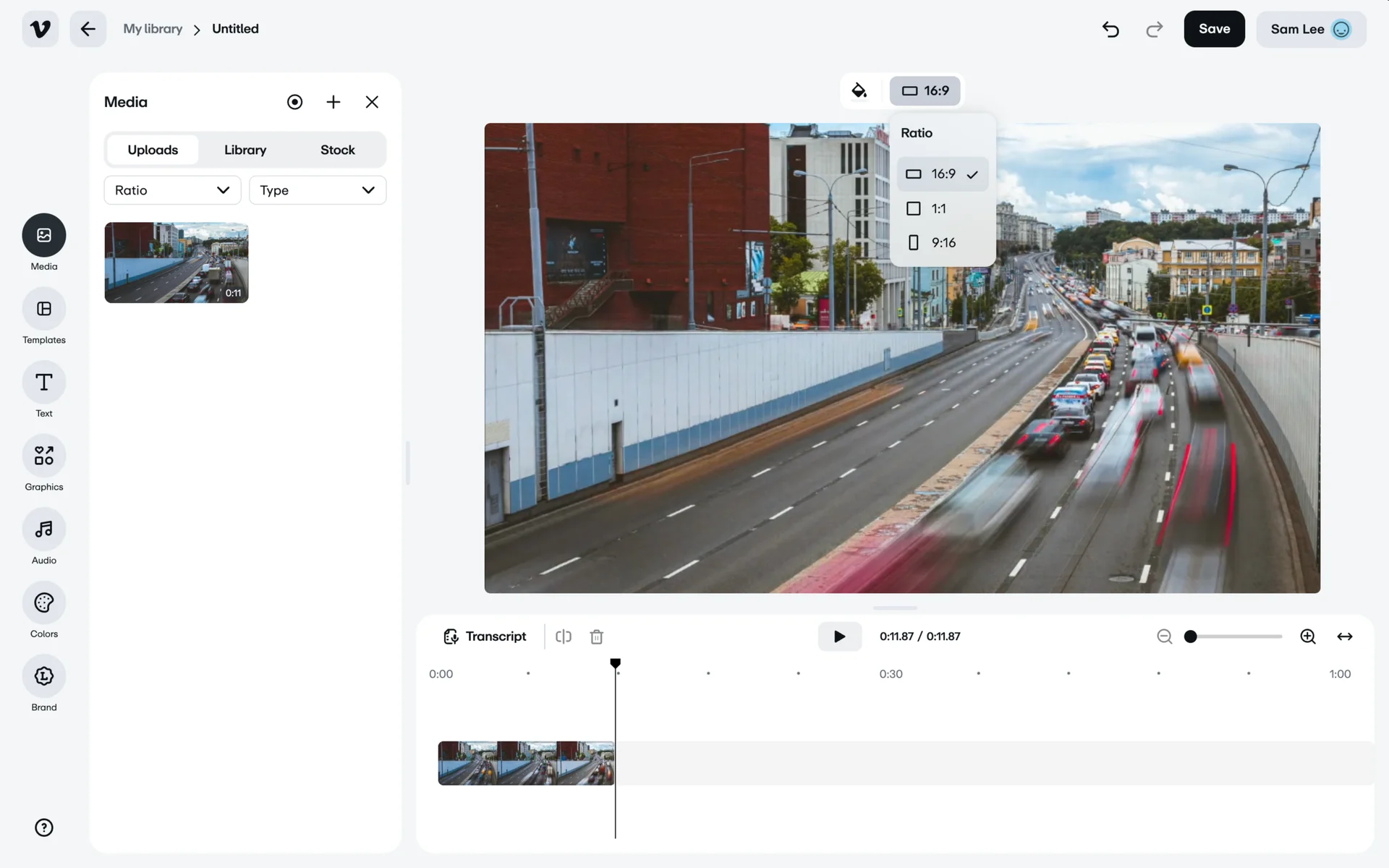Expand the Type filter dropdown
The image size is (1389, 868).
(x=317, y=190)
